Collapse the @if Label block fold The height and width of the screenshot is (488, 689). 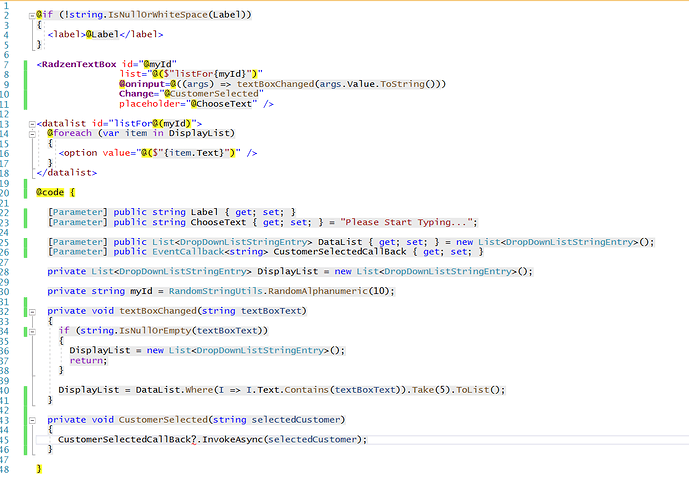[x=32, y=15]
